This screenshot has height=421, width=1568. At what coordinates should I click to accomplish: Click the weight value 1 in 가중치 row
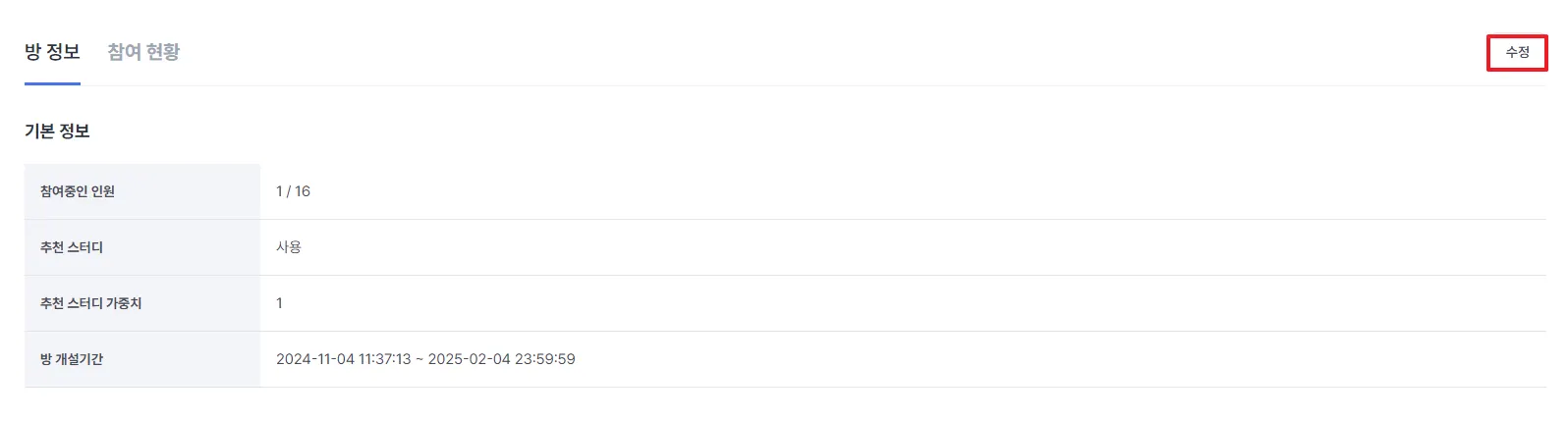tap(279, 303)
